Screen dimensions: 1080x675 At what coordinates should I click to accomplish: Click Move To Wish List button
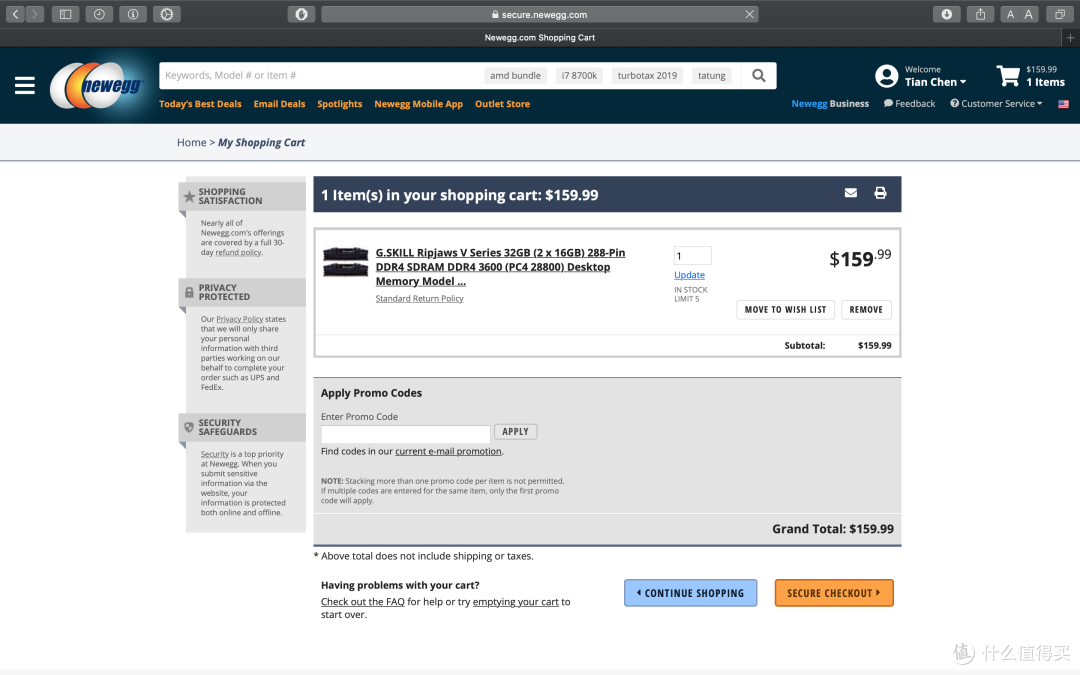(785, 310)
